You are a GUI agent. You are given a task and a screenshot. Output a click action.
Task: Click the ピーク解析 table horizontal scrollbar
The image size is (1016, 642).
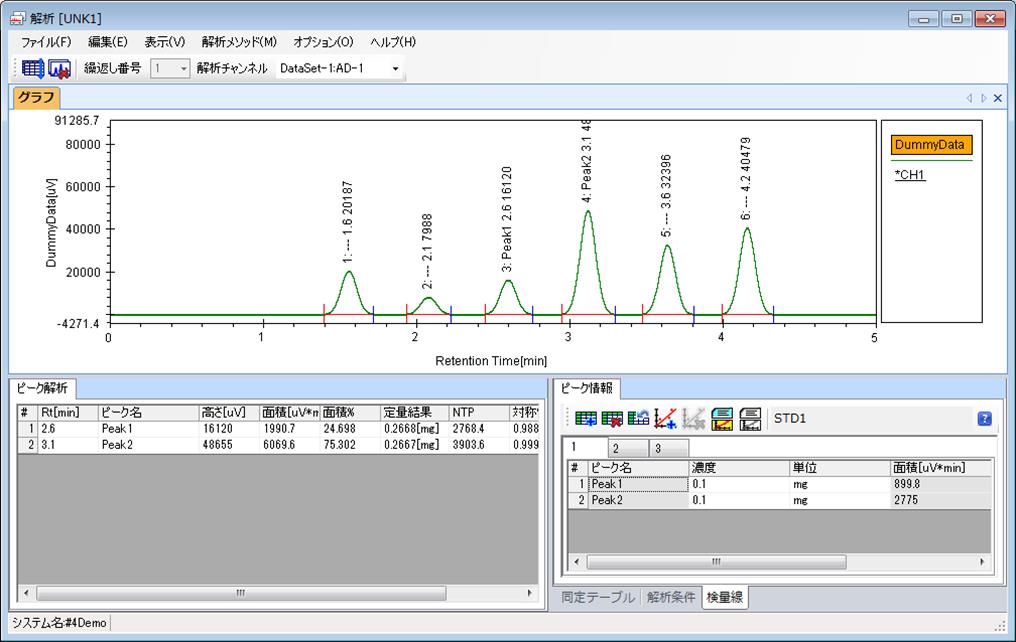tap(240, 593)
